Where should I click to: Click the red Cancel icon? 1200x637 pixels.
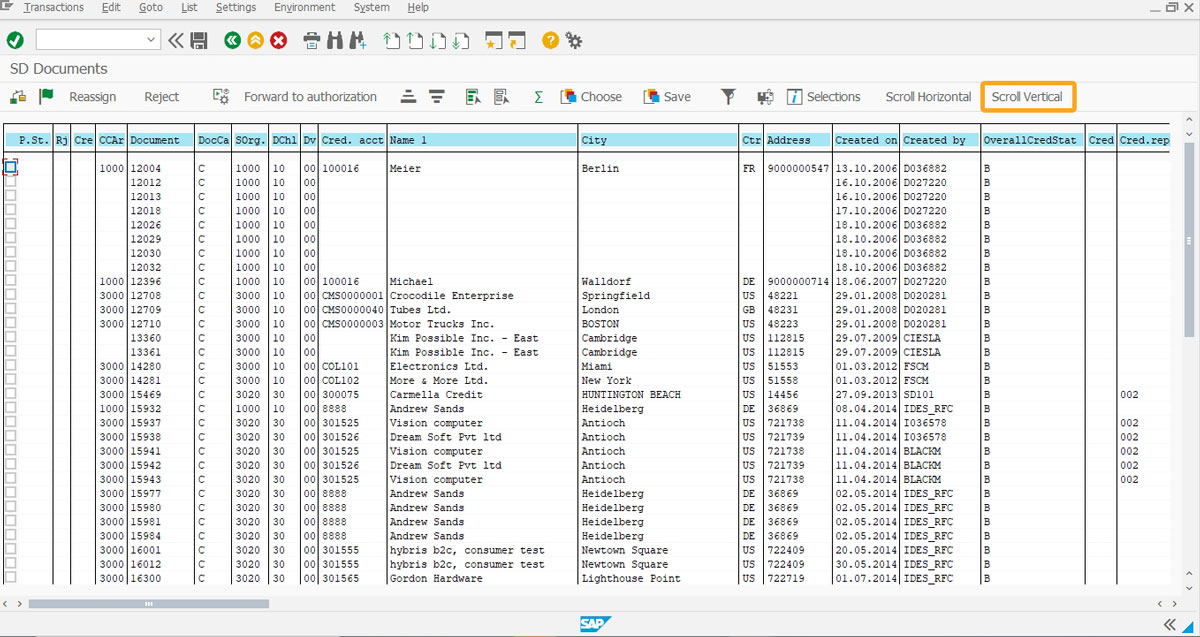pos(279,40)
